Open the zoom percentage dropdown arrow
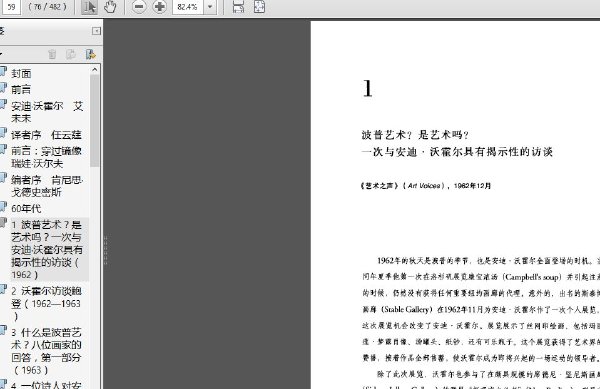This screenshot has width=600, height=389. 210,7
